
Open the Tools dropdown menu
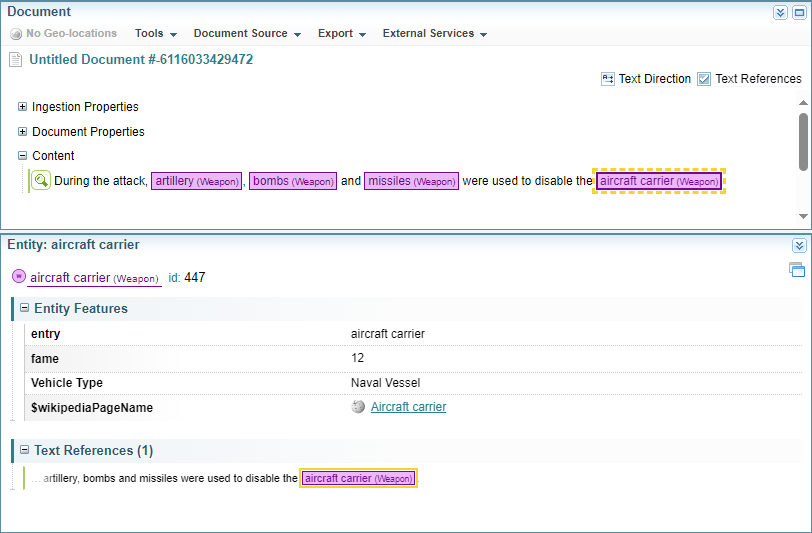click(156, 34)
